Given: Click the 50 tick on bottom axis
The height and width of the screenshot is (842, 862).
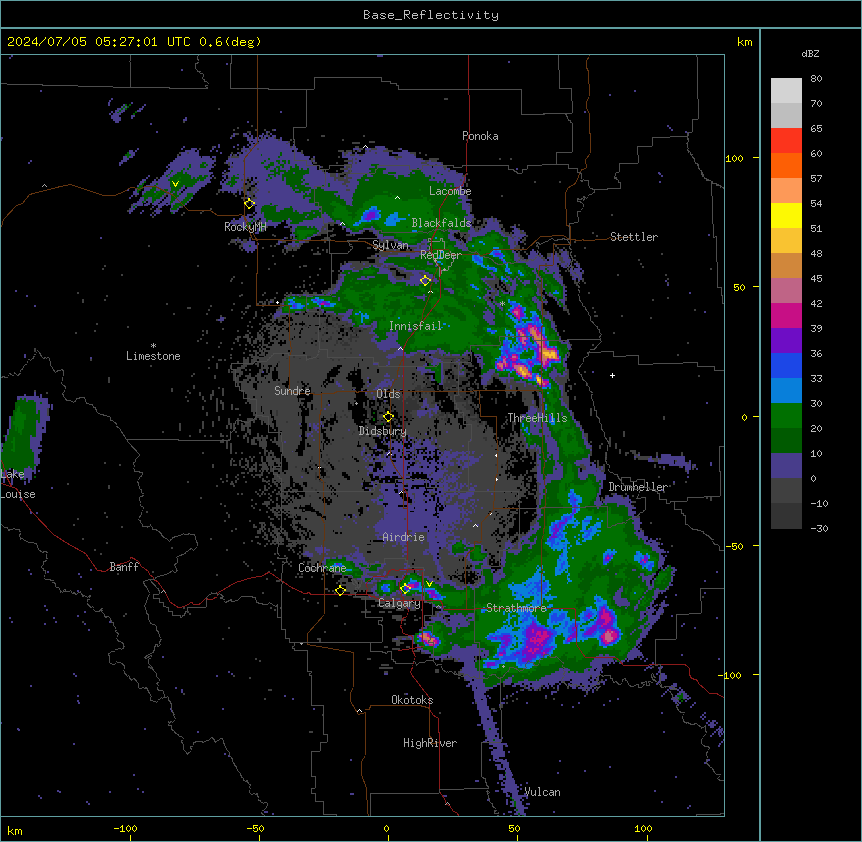Looking at the screenshot, I should (x=514, y=828).
